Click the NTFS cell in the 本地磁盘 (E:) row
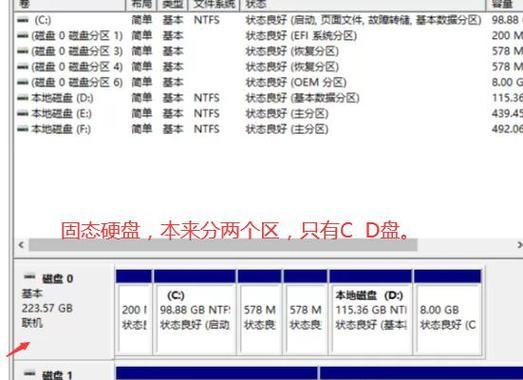Image resolution: width=523 pixels, height=380 pixels. pyautogui.click(x=206, y=113)
